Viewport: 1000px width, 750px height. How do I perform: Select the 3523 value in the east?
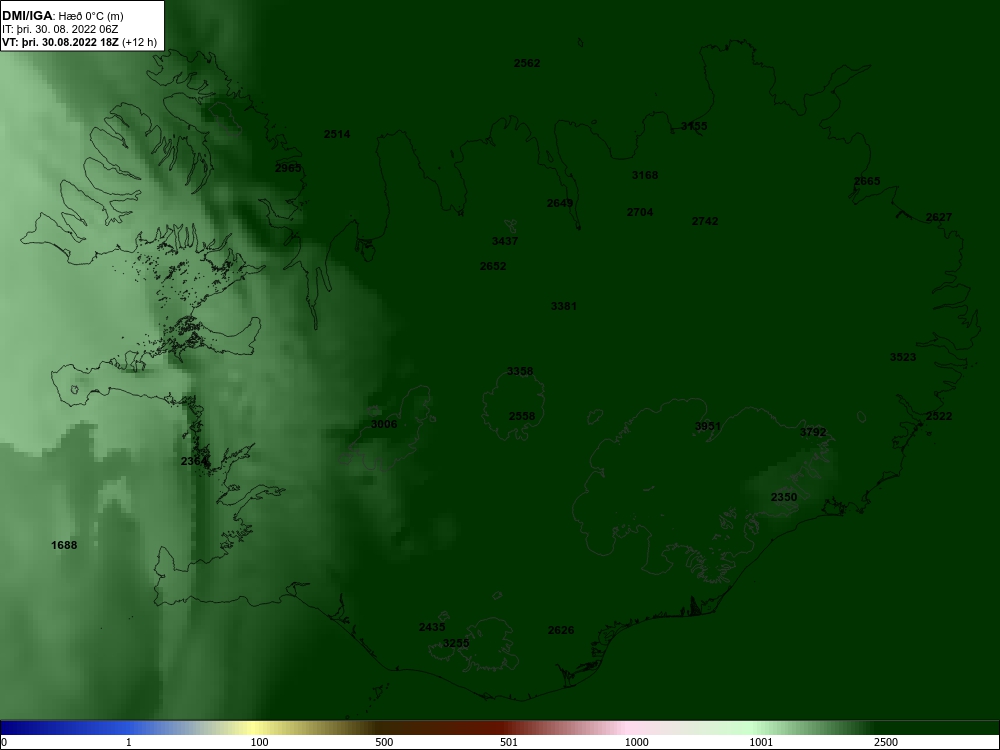903,357
